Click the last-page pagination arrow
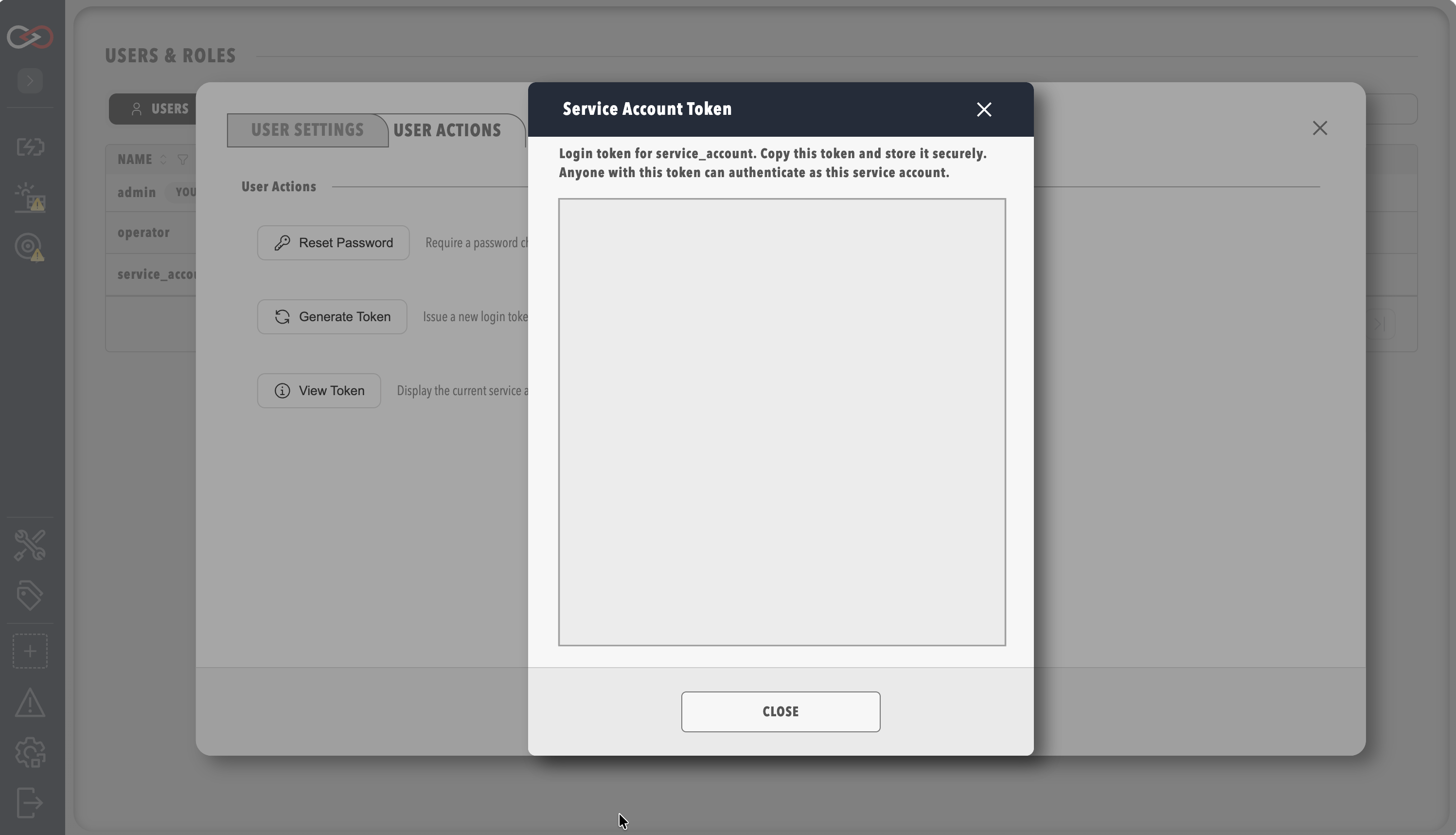The height and width of the screenshot is (835, 1456). coord(1379,324)
